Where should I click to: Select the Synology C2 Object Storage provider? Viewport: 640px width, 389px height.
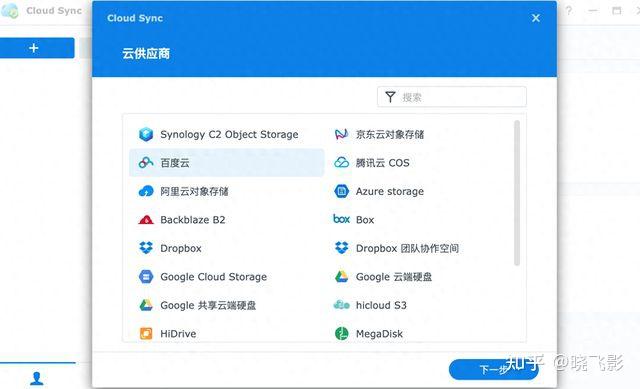click(x=227, y=134)
